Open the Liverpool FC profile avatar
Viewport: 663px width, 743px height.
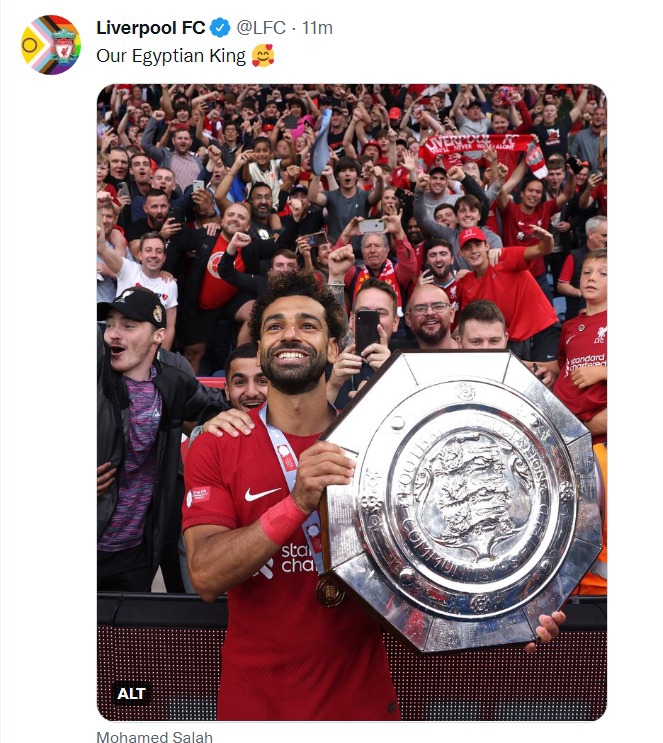pyautogui.click(x=51, y=45)
